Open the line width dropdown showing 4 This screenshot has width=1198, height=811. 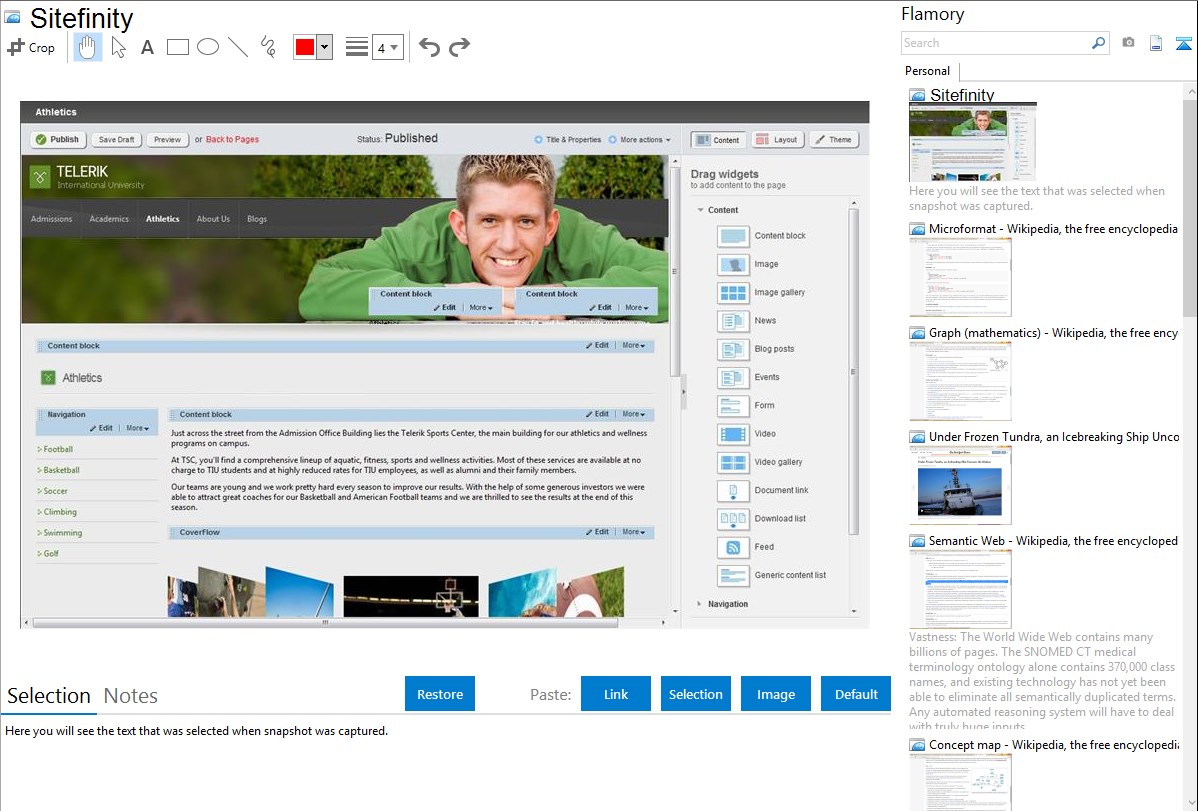tap(387, 48)
